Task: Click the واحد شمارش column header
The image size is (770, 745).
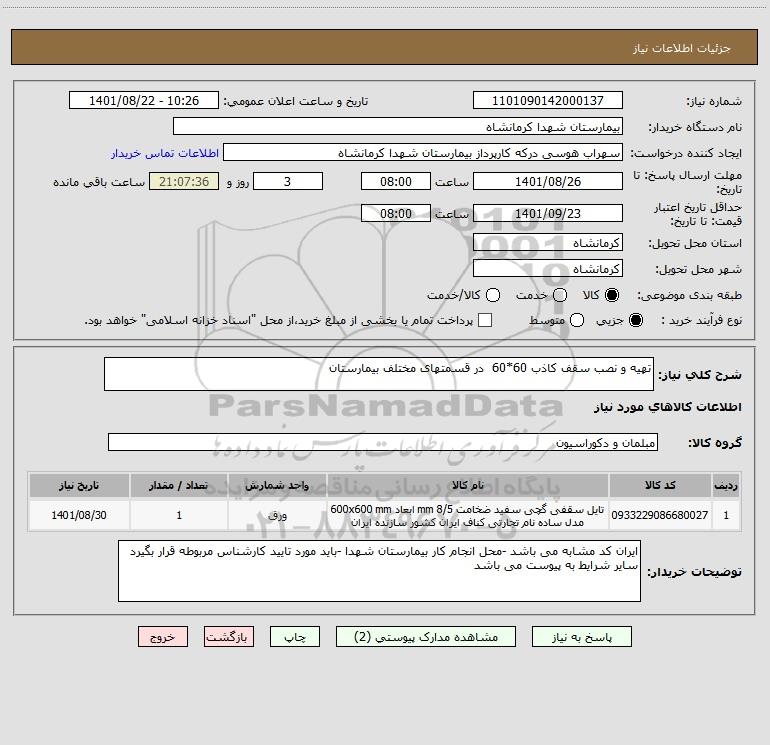Action: tap(277, 485)
